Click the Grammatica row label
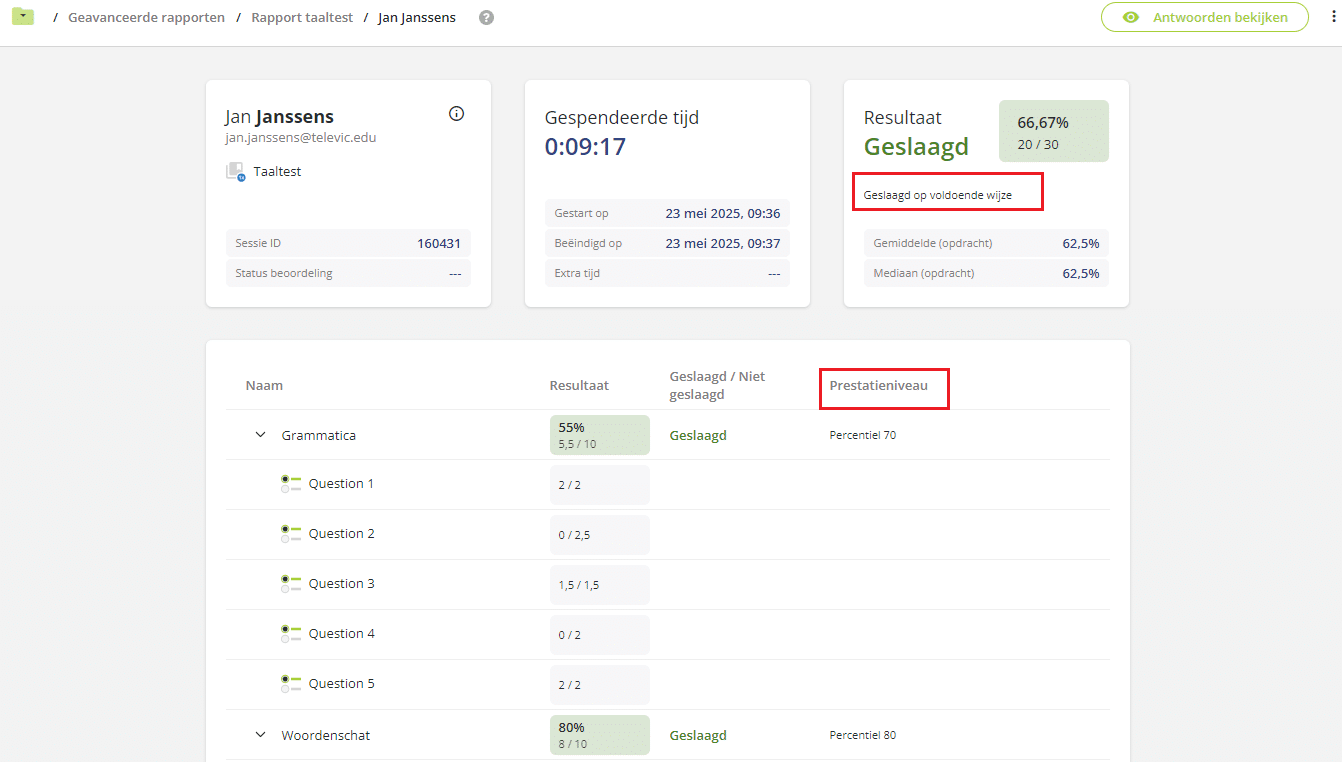The height and width of the screenshot is (762, 1342). tap(319, 435)
